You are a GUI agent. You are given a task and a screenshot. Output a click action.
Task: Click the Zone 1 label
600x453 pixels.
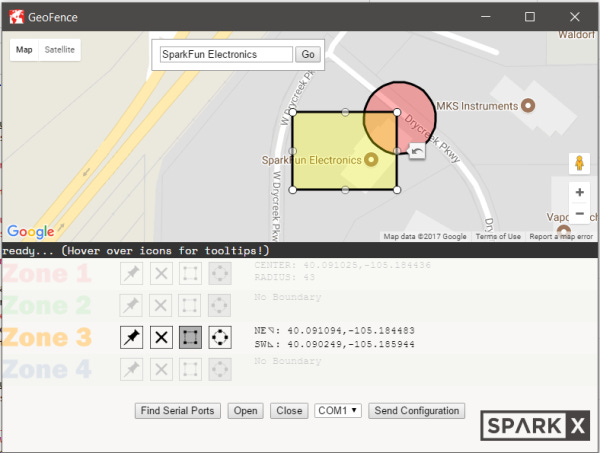[x=47, y=274]
